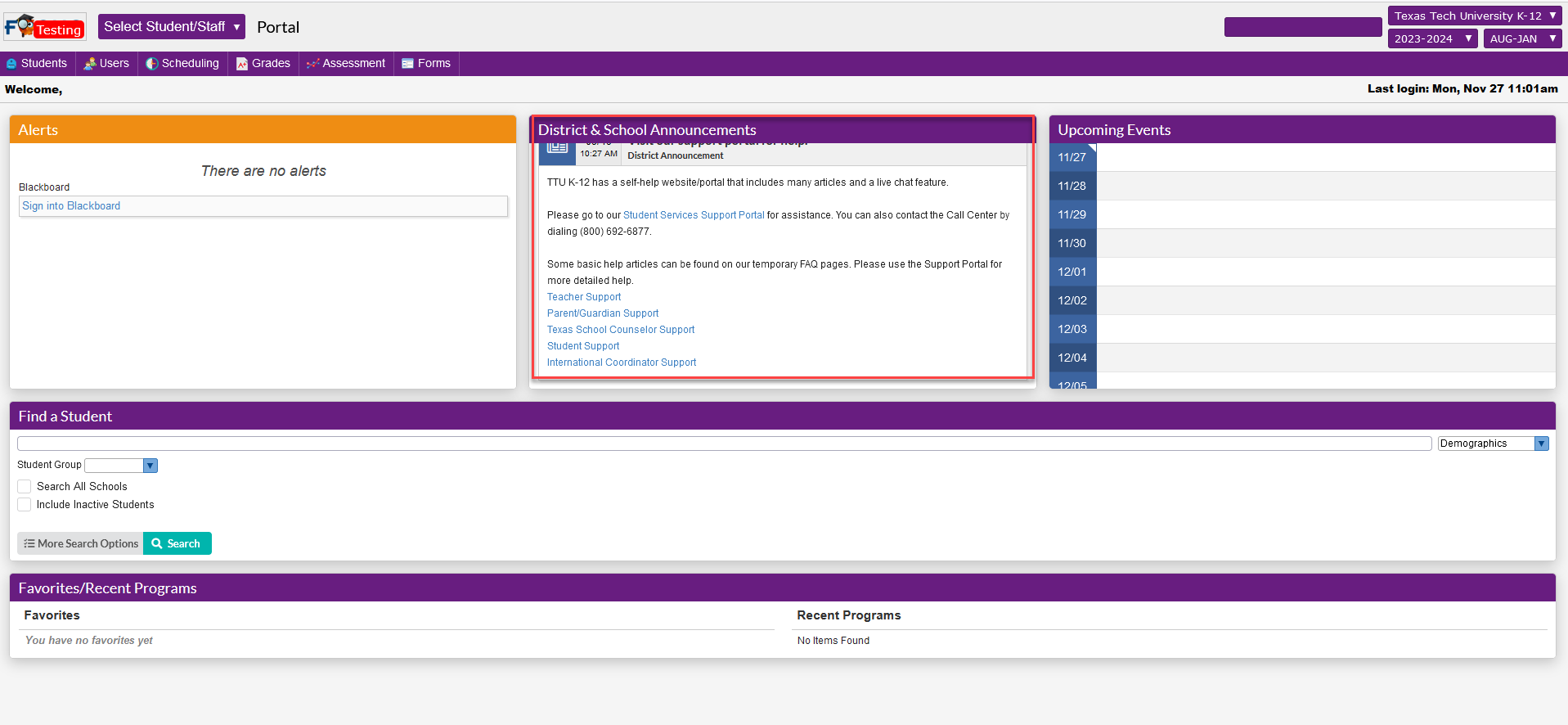
Task: Click the 'Last login' timestamp text
Action: pos(1462,88)
